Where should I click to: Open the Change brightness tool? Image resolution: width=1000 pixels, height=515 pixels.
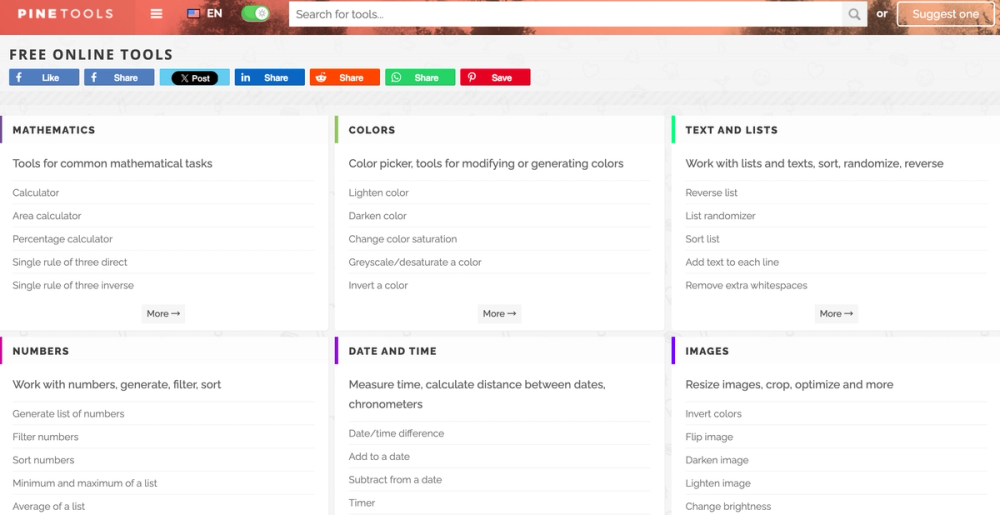point(728,507)
